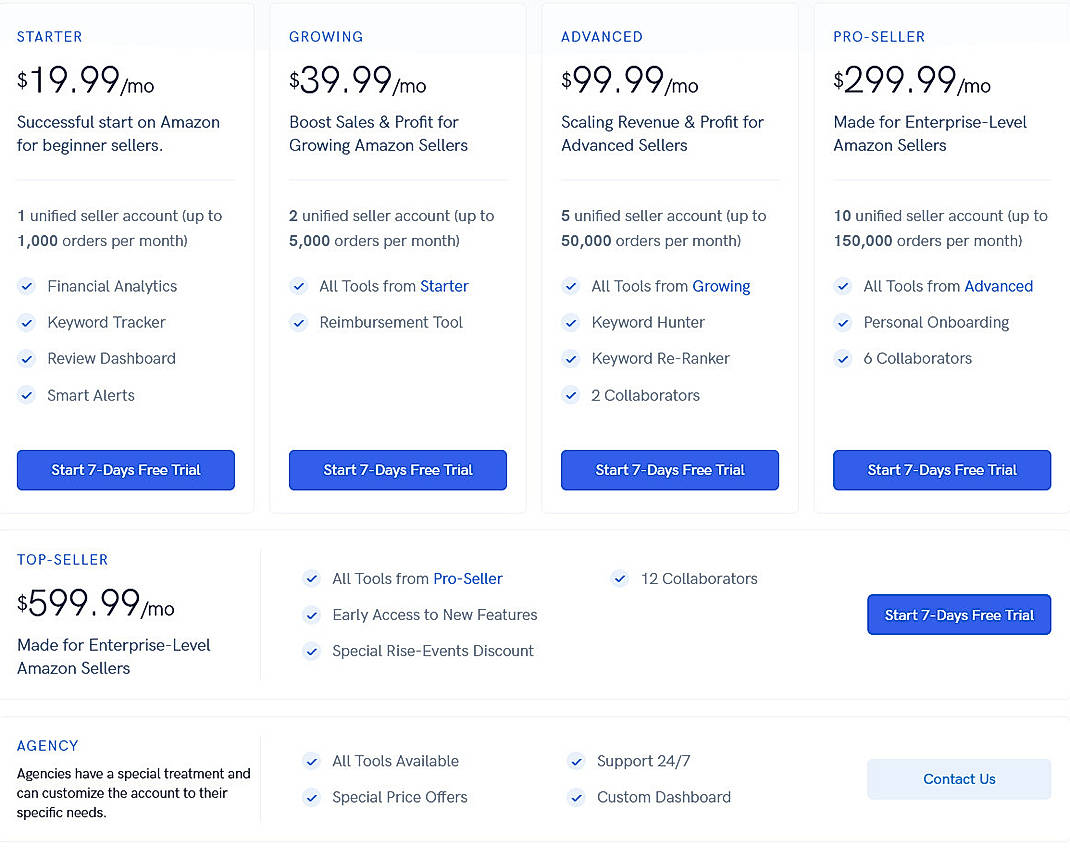Click the checkmark icon next to Keyword Hunter
The height and width of the screenshot is (857, 1070).
tap(571, 322)
